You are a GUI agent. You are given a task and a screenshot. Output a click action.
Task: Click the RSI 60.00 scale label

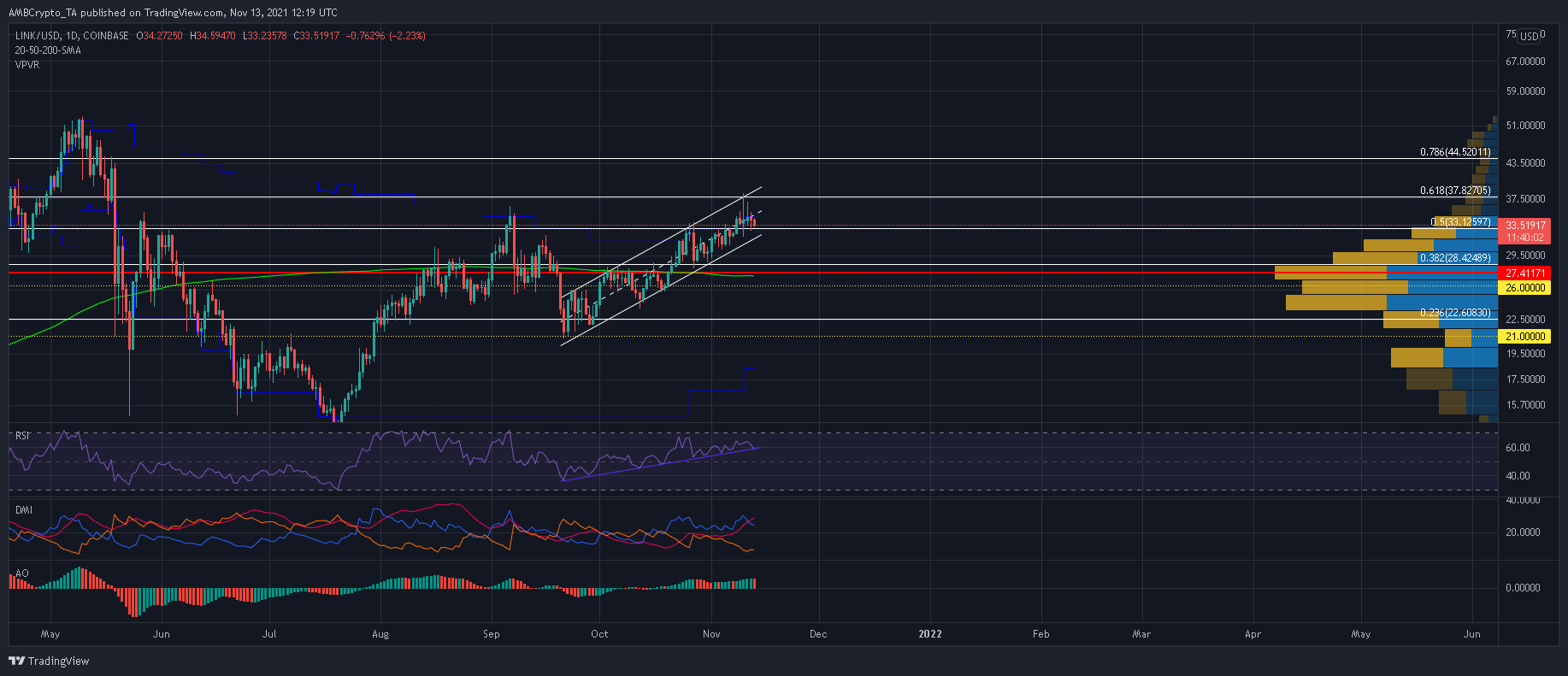(1518, 448)
